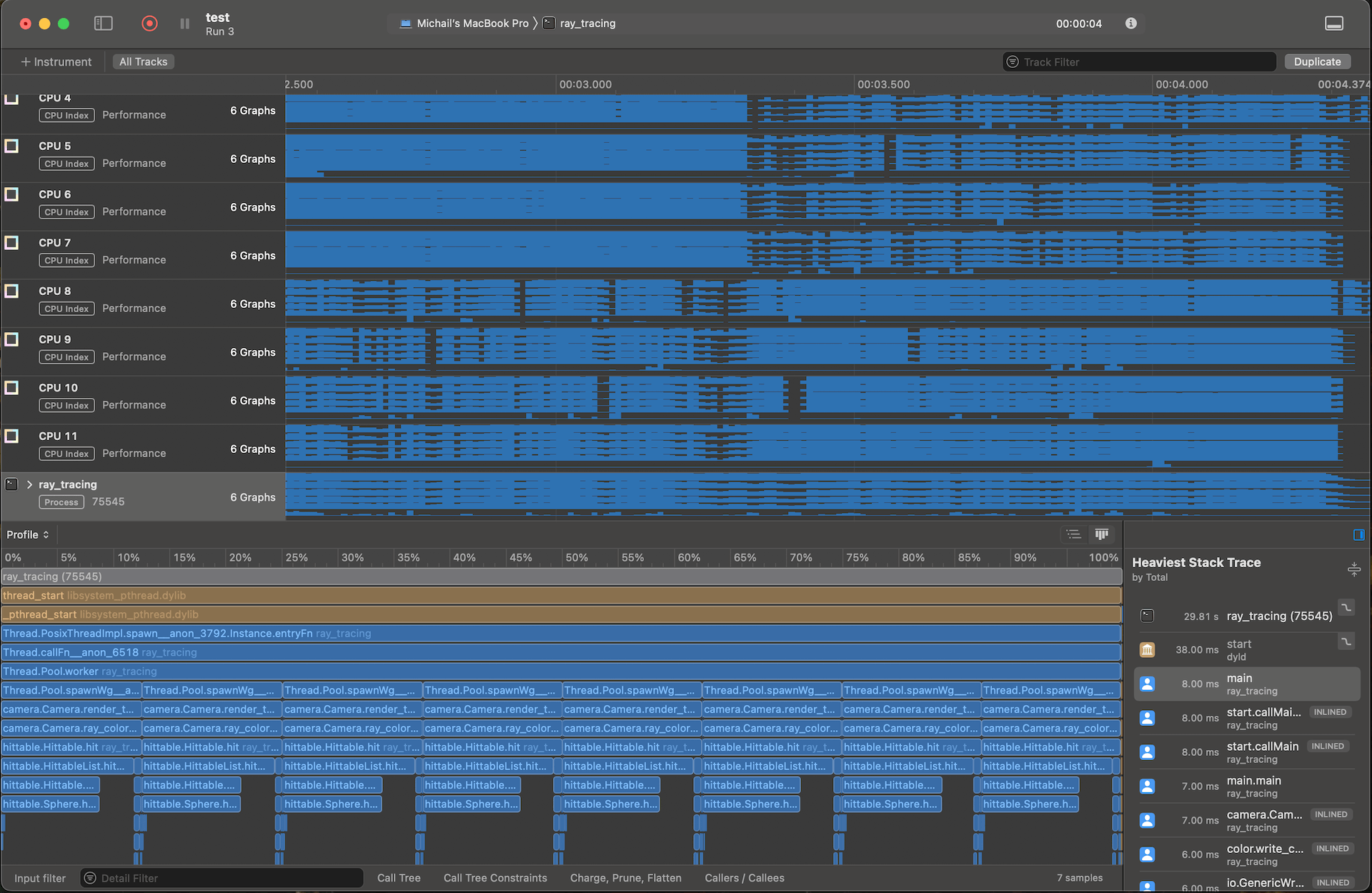Click the 00:03.000 timeline ruler mark
Viewport: 1372px width, 893px height.
pos(585,84)
